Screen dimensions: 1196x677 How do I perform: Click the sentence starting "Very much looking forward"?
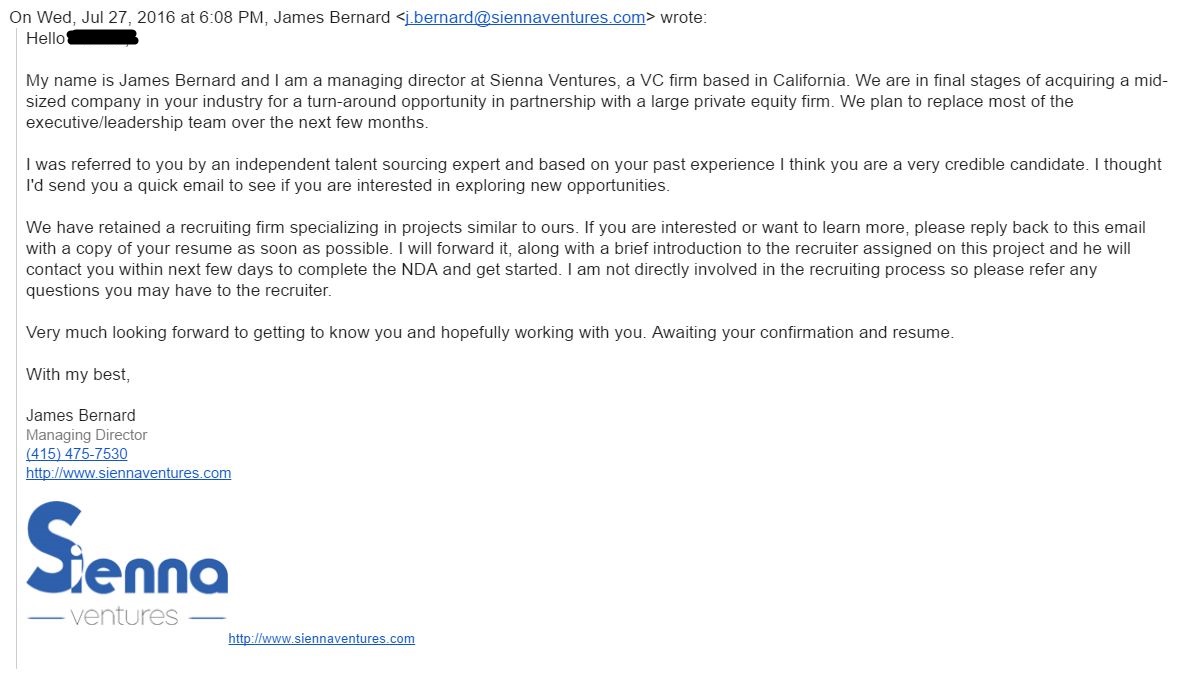tap(489, 332)
